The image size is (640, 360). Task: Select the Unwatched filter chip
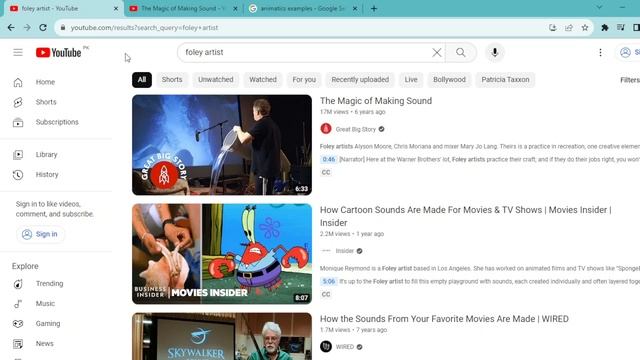tap(216, 80)
